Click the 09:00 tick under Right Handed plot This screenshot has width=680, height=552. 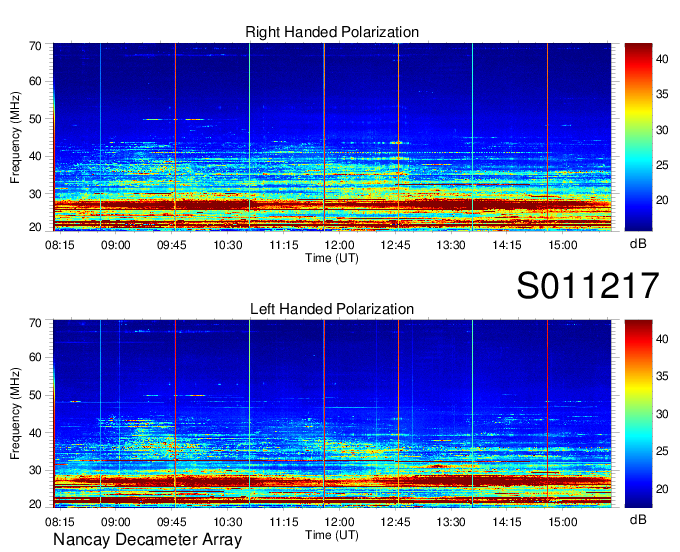pyautogui.click(x=116, y=245)
